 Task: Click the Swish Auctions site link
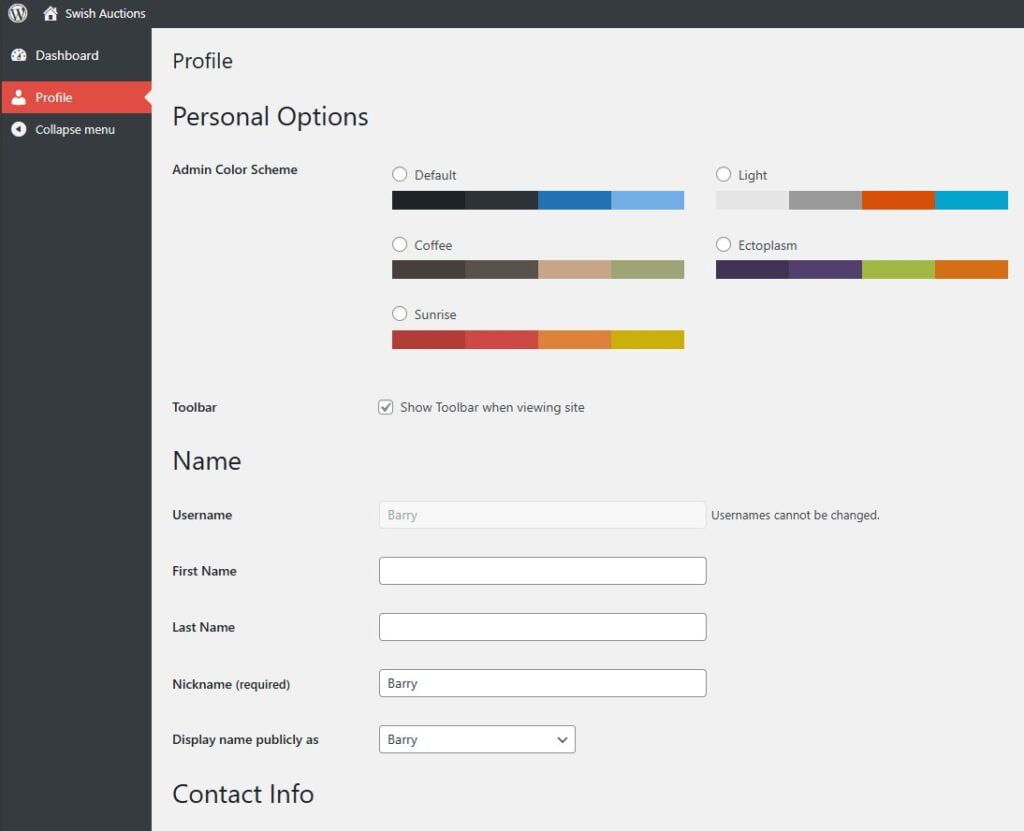tap(105, 14)
